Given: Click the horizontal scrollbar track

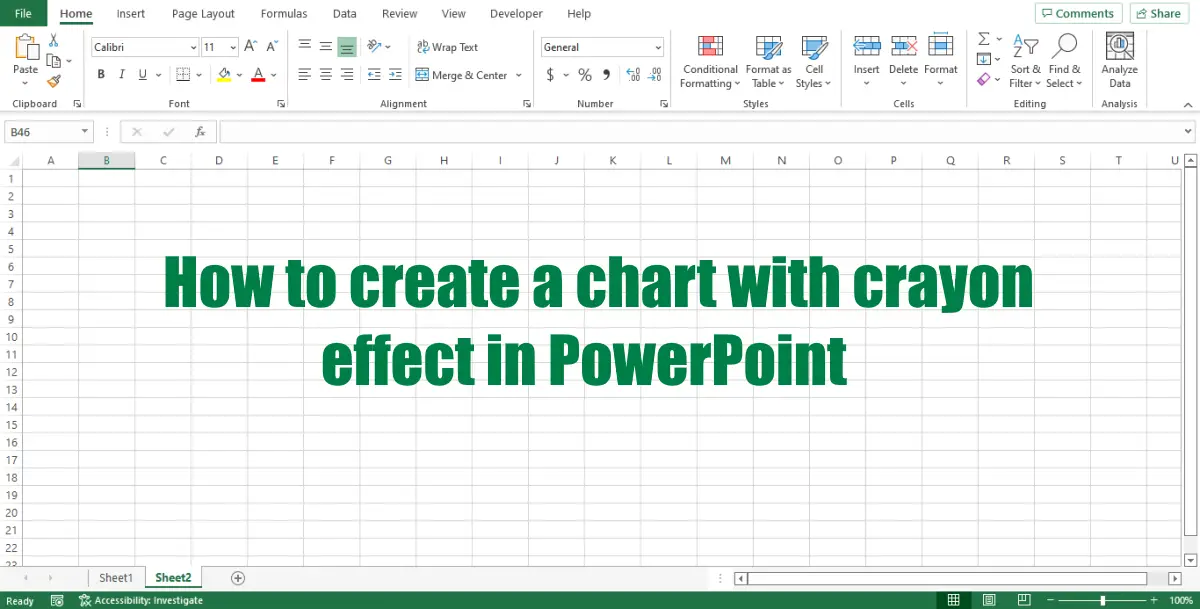Looking at the screenshot, I should (946, 578).
